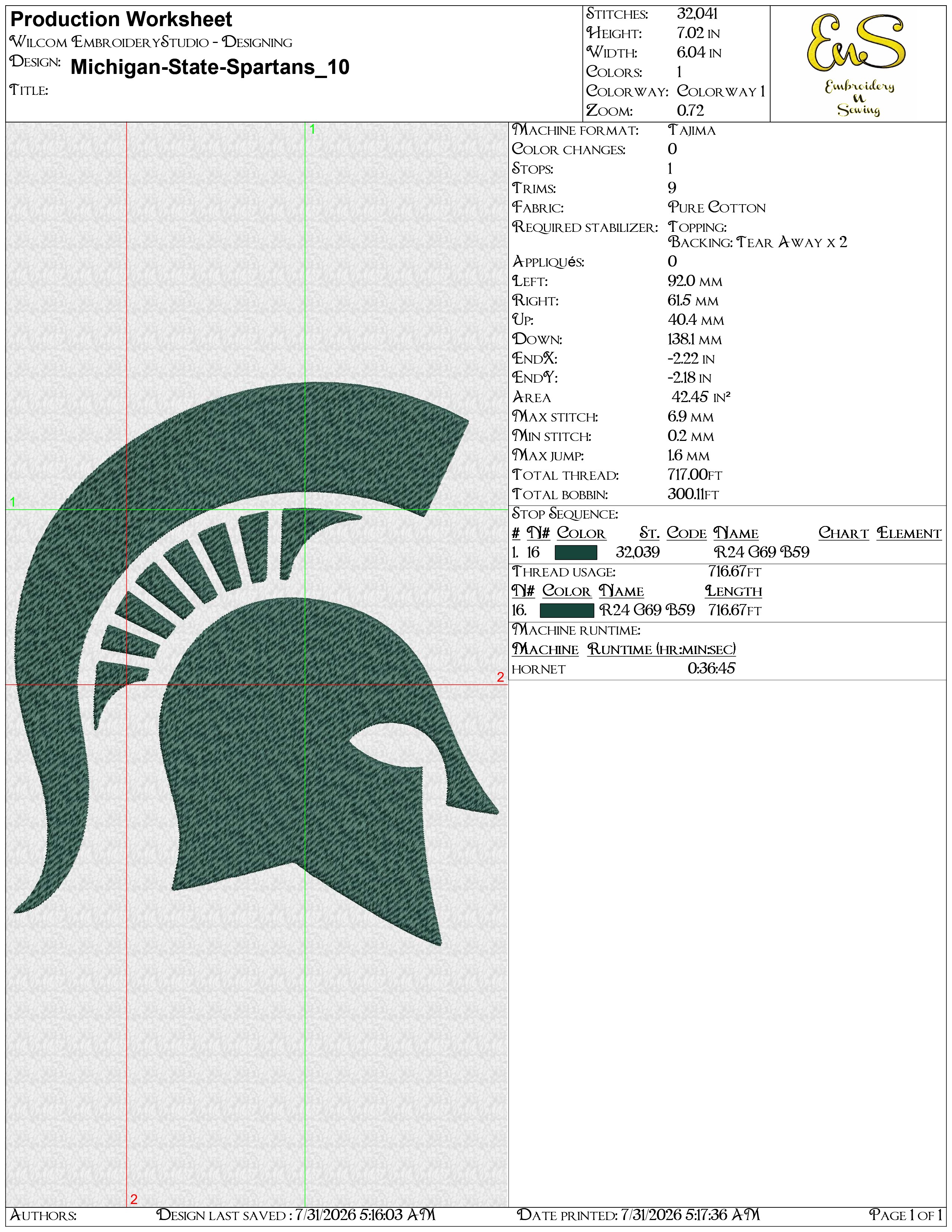
Task: Click the 'Thread usage:' section label
Action: click(563, 572)
